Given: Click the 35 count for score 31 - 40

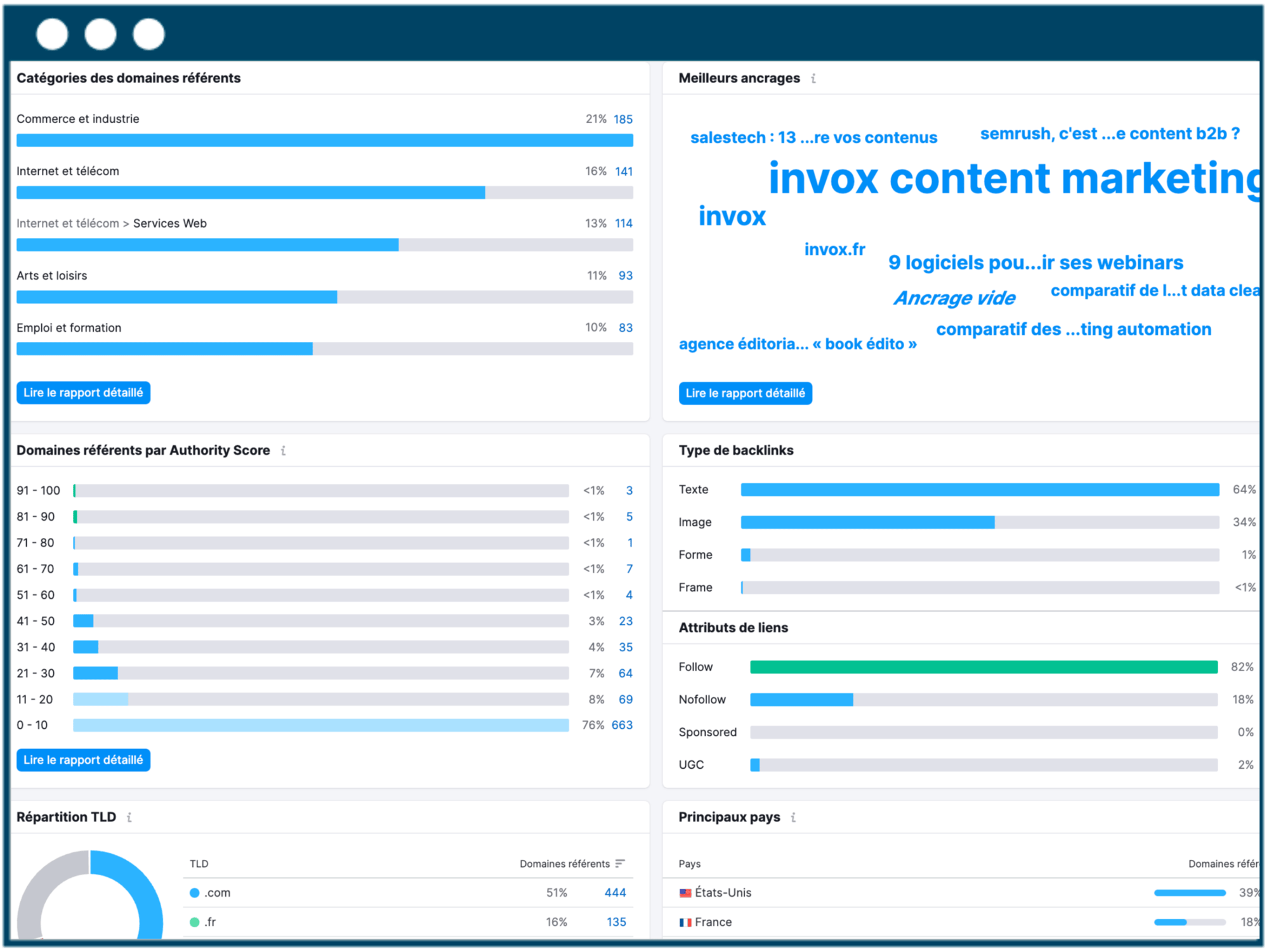Looking at the screenshot, I should (x=626, y=648).
